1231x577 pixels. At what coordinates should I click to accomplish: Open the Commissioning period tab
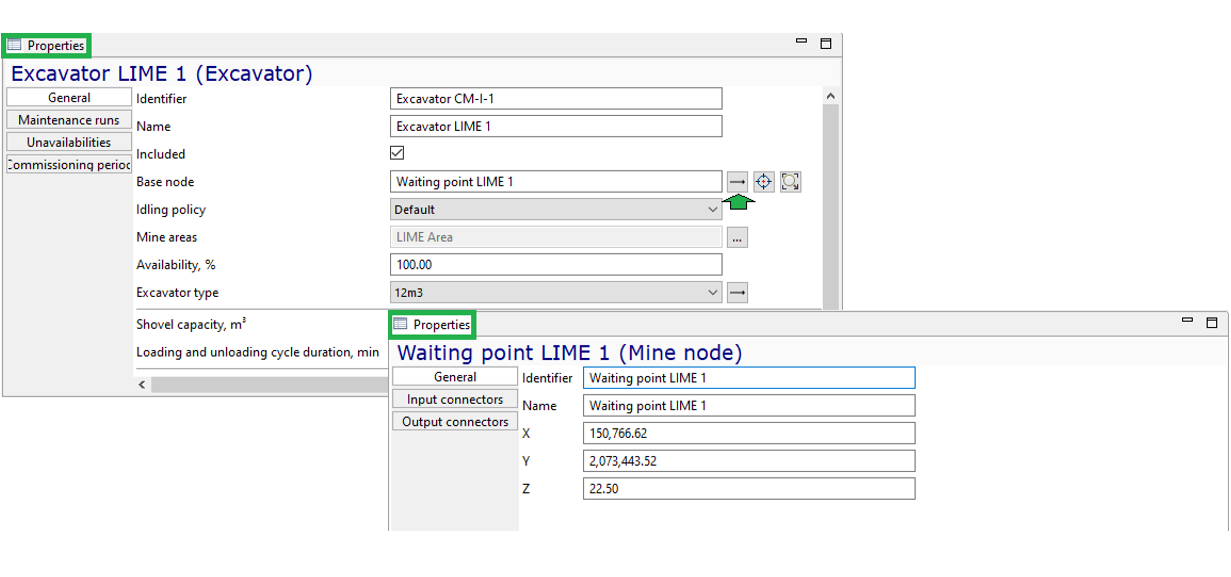[x=69, y=164]
